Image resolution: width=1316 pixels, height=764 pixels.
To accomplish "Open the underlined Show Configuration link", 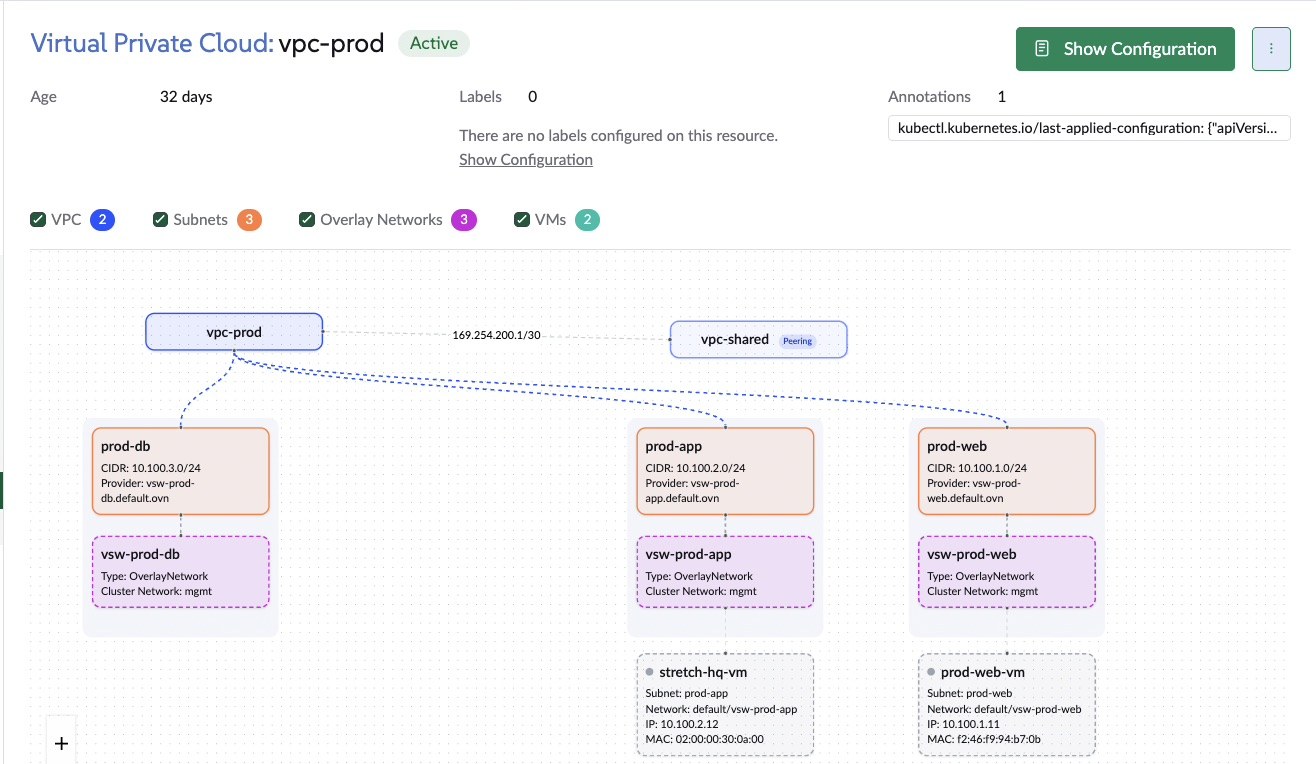I will pyautogui.click(x=526, y=160).
